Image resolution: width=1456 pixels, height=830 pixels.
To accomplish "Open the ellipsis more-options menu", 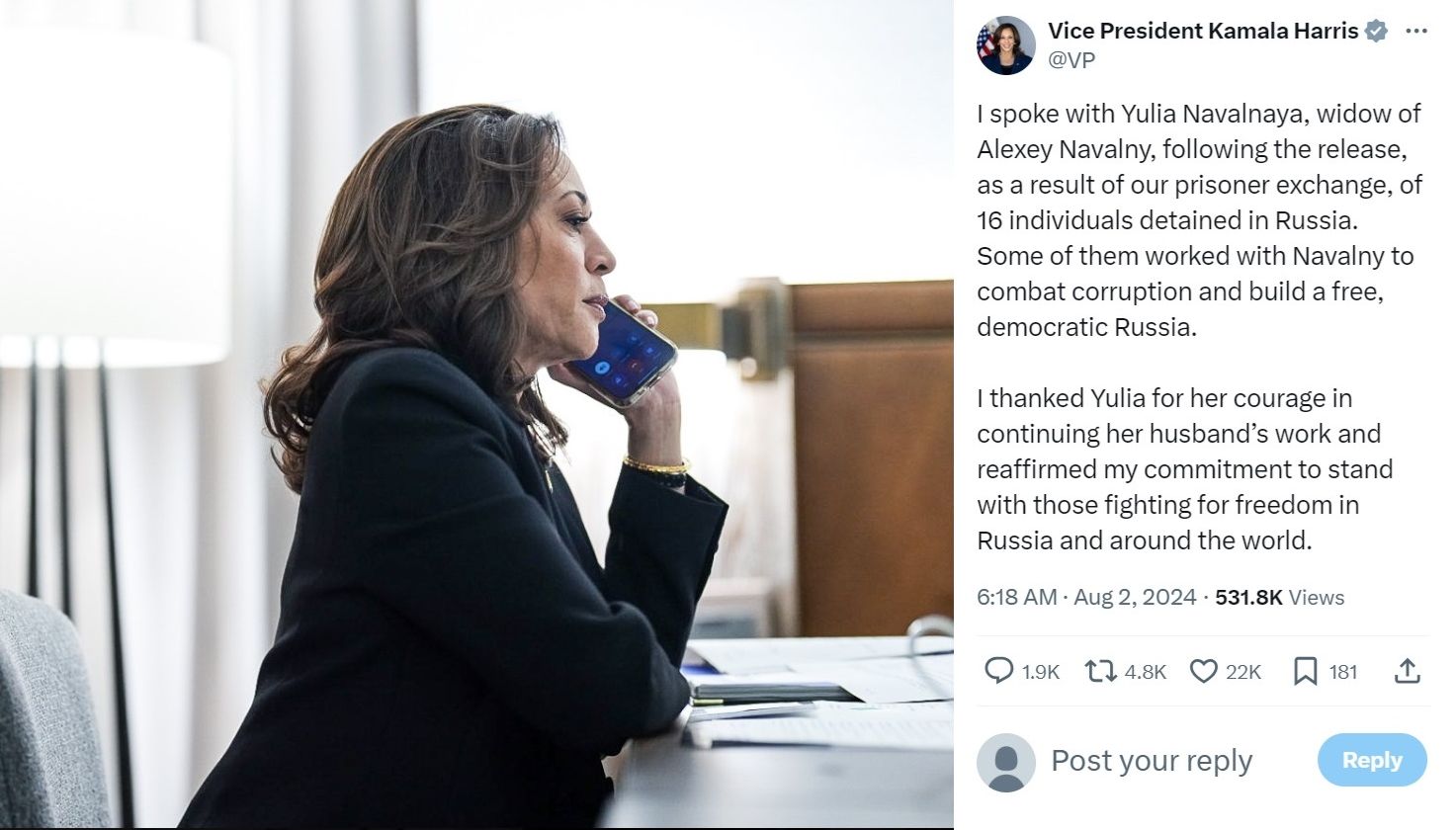I will [1416, 30].
